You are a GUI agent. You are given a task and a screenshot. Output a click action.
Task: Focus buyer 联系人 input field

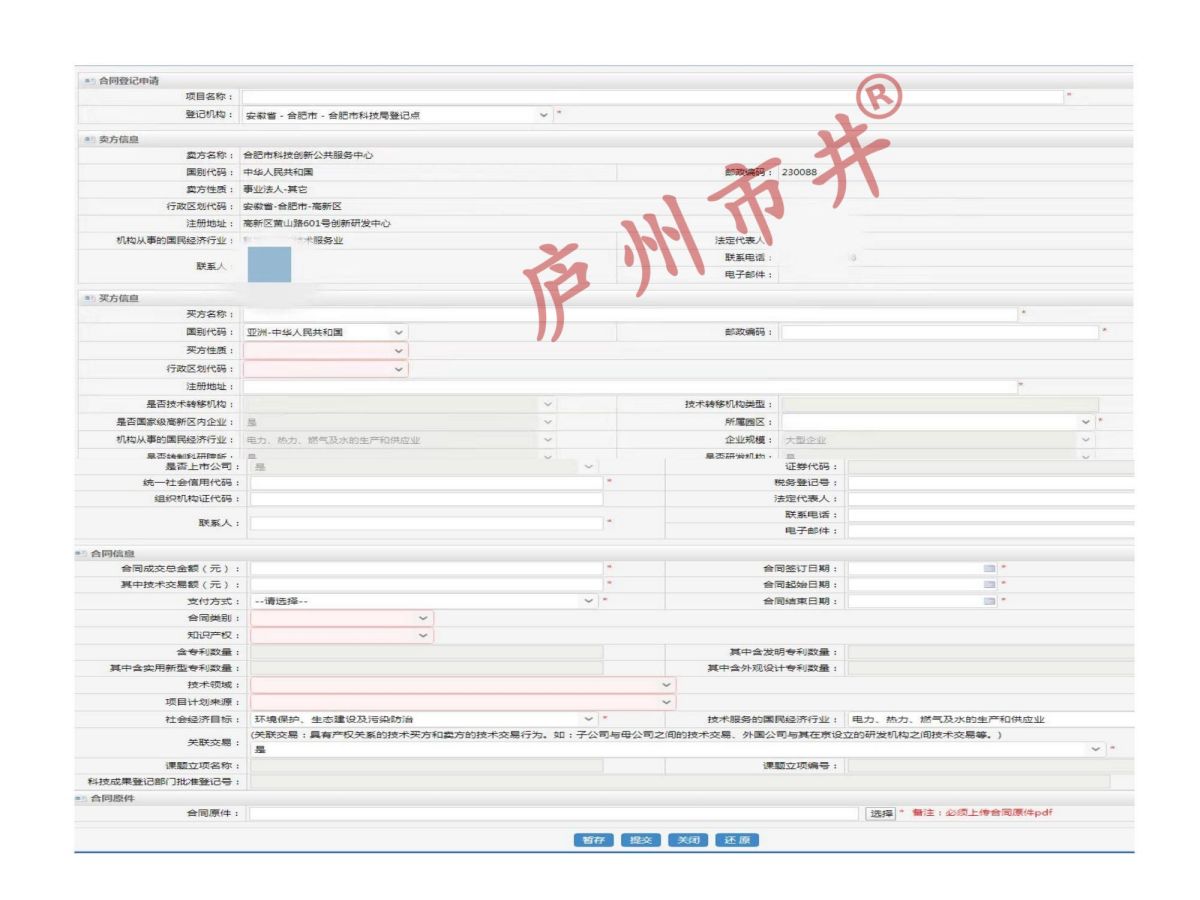[x=427, y=523]
